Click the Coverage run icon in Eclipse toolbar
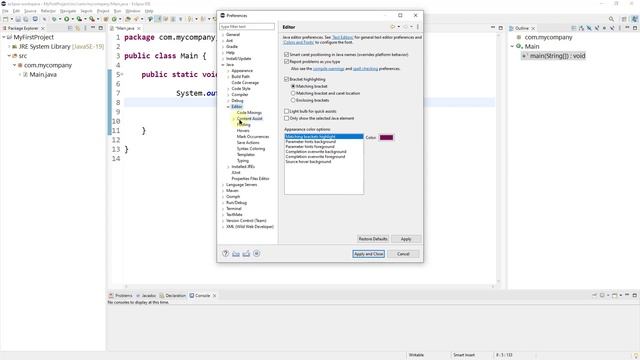 pos(79,19)
